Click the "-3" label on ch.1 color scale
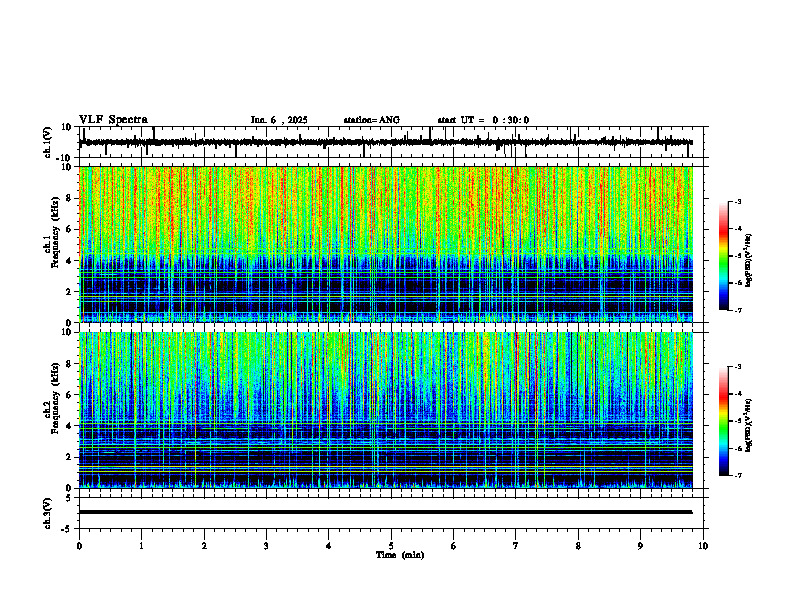Viewport: 792px width, 612px height. pos(738,202)
